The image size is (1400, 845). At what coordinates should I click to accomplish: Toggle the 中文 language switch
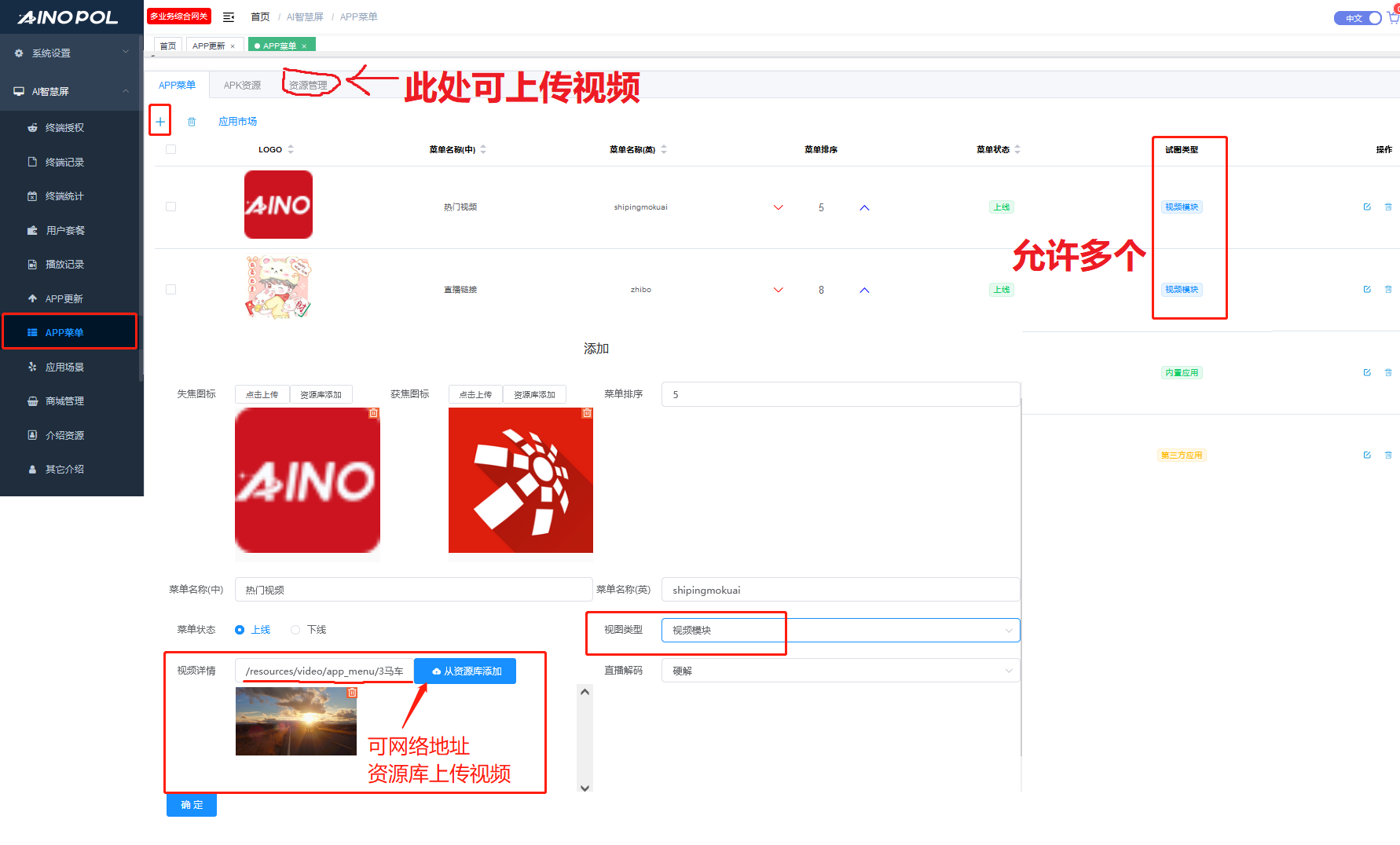[1358, 18]
